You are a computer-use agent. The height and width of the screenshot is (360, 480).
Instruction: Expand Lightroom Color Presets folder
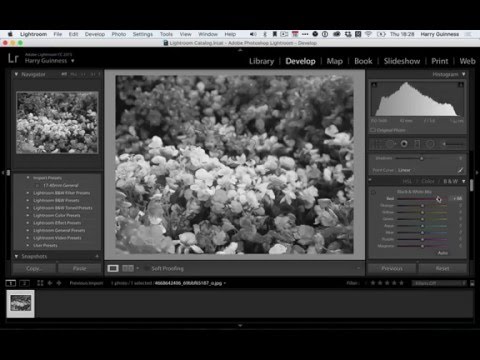(28, 215)
